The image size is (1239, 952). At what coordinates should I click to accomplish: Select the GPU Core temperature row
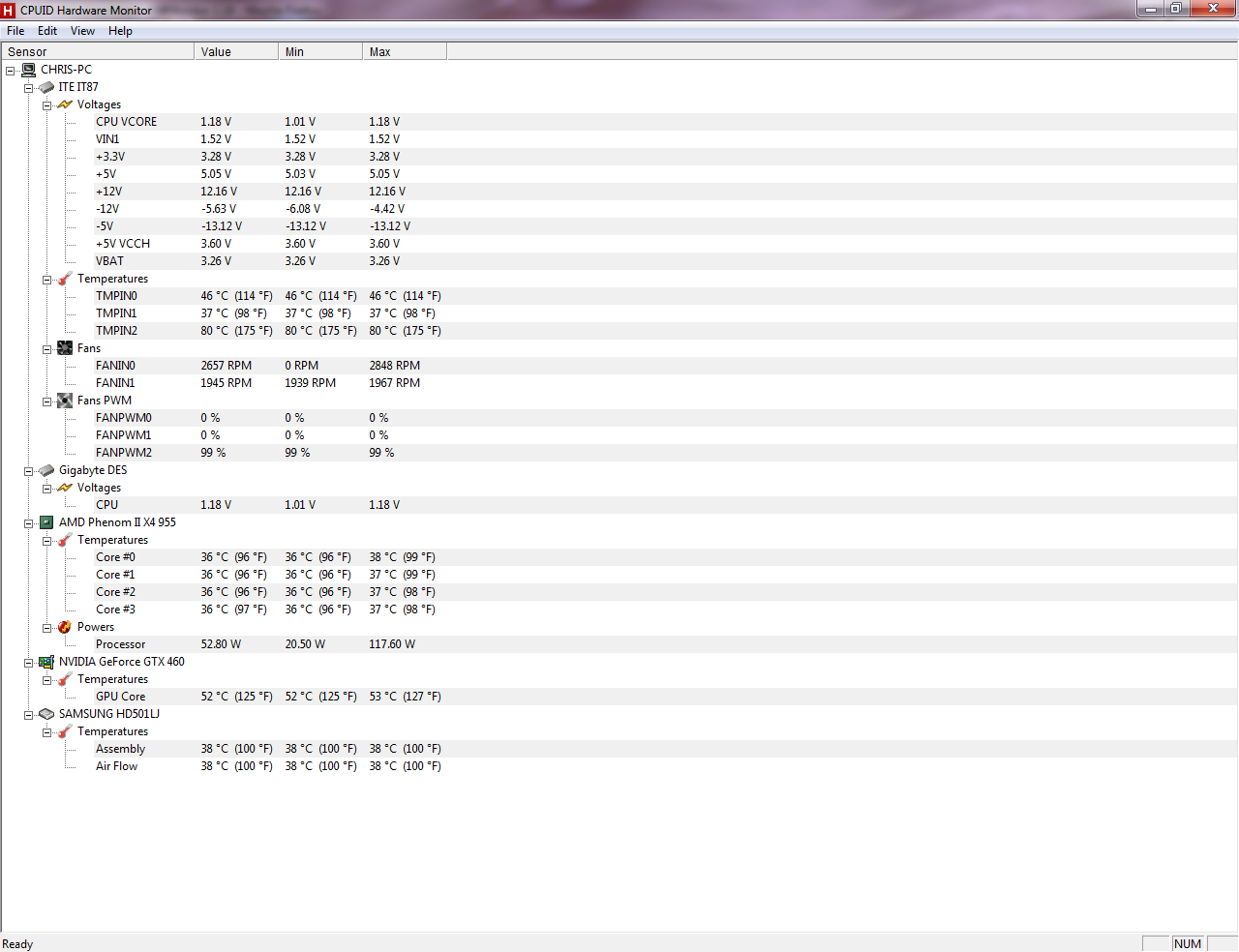[619, 697]
